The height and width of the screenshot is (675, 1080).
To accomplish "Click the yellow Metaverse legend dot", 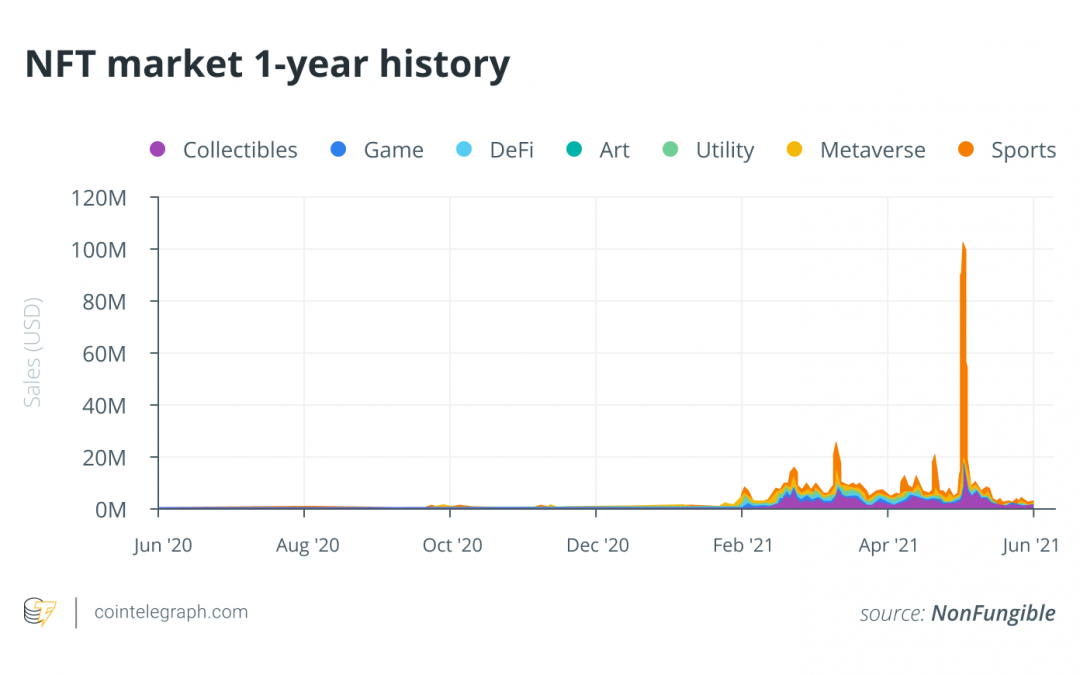I will [795, 150].
